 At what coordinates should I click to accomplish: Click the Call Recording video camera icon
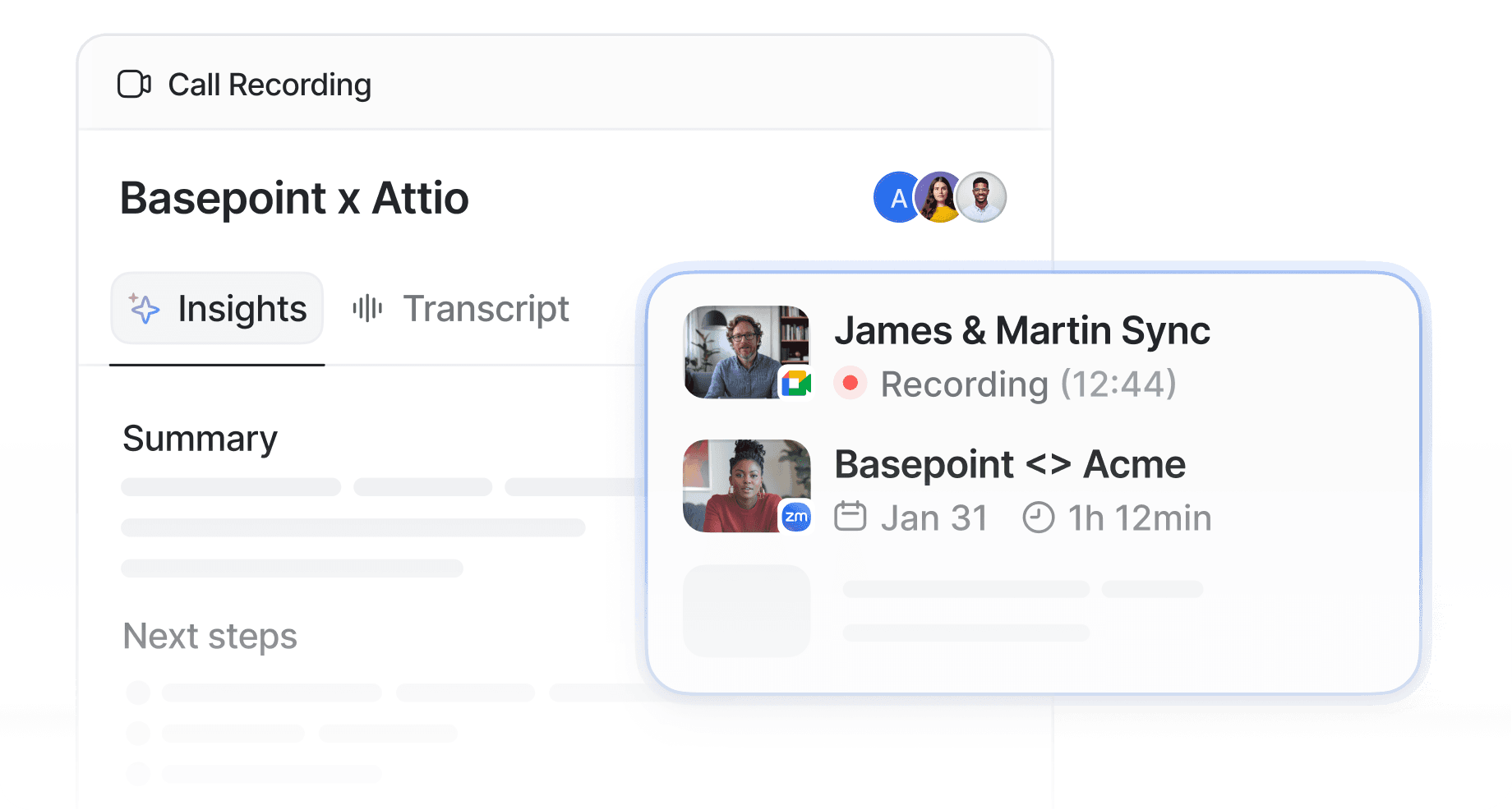pos(134,85)
